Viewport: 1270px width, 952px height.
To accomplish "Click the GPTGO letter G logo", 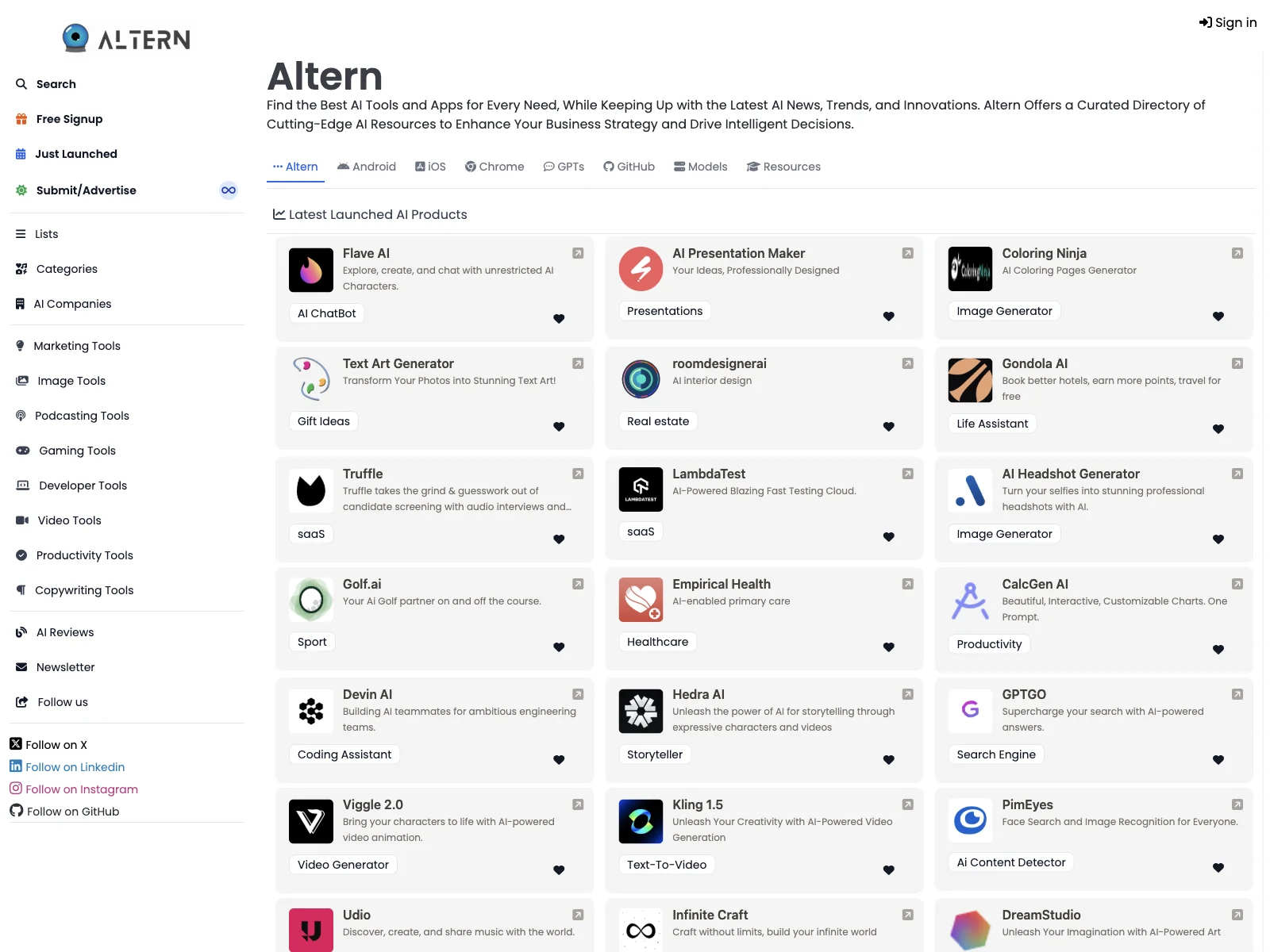I will pyautogui.click(x=970, y=712).
